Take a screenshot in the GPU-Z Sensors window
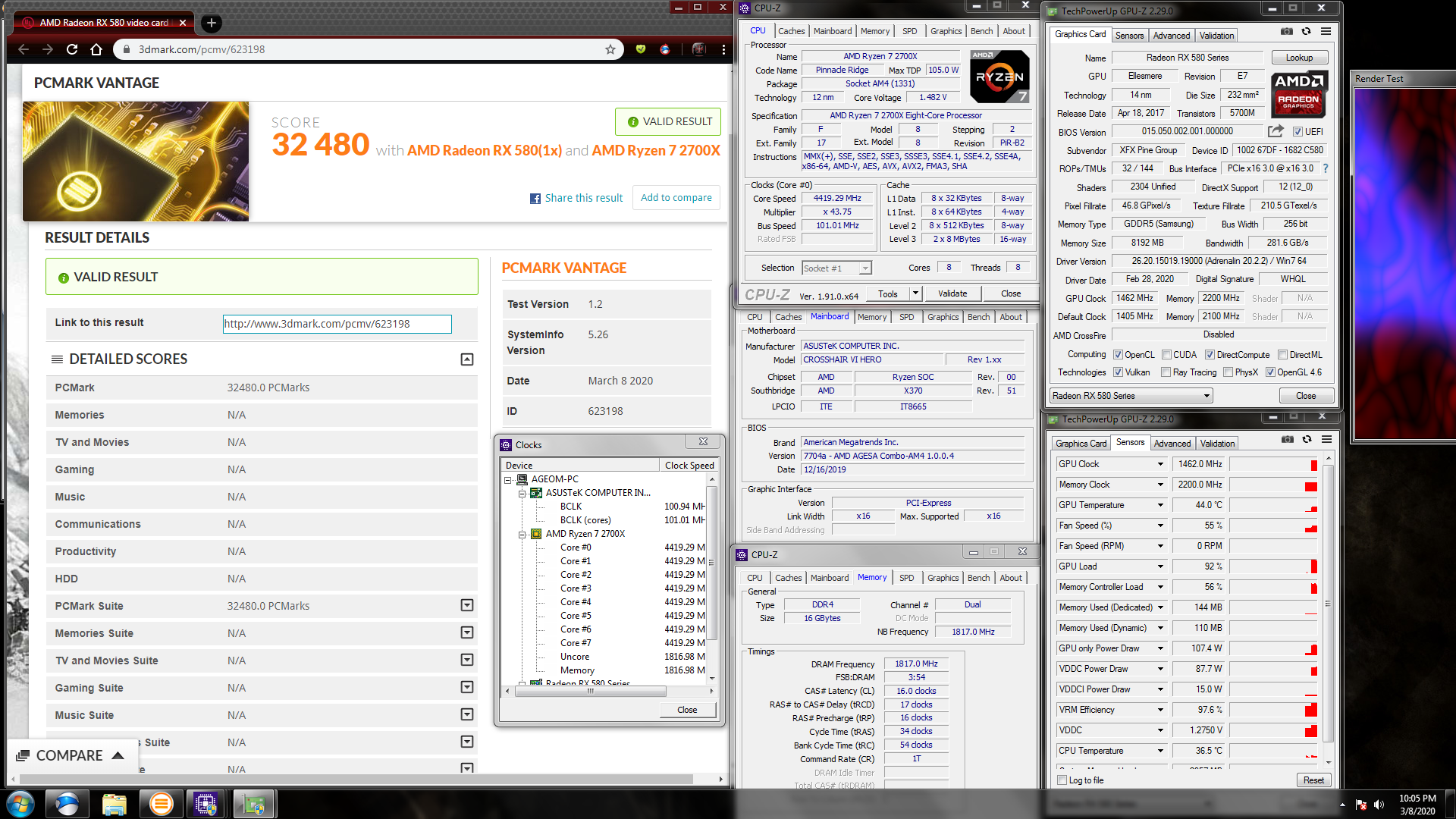This screenshot has height=819, width=1456. pos(1288,439)
